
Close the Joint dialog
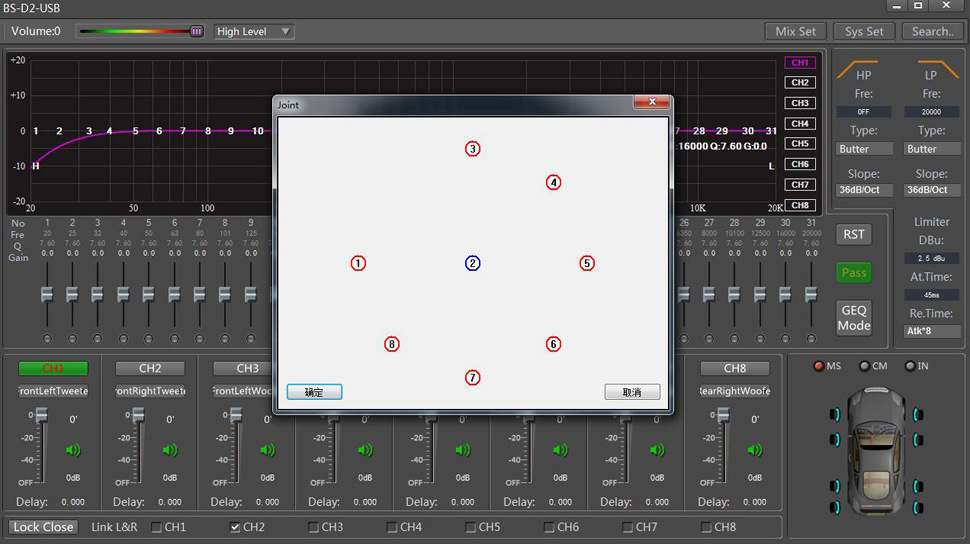[x=651, y=102]
